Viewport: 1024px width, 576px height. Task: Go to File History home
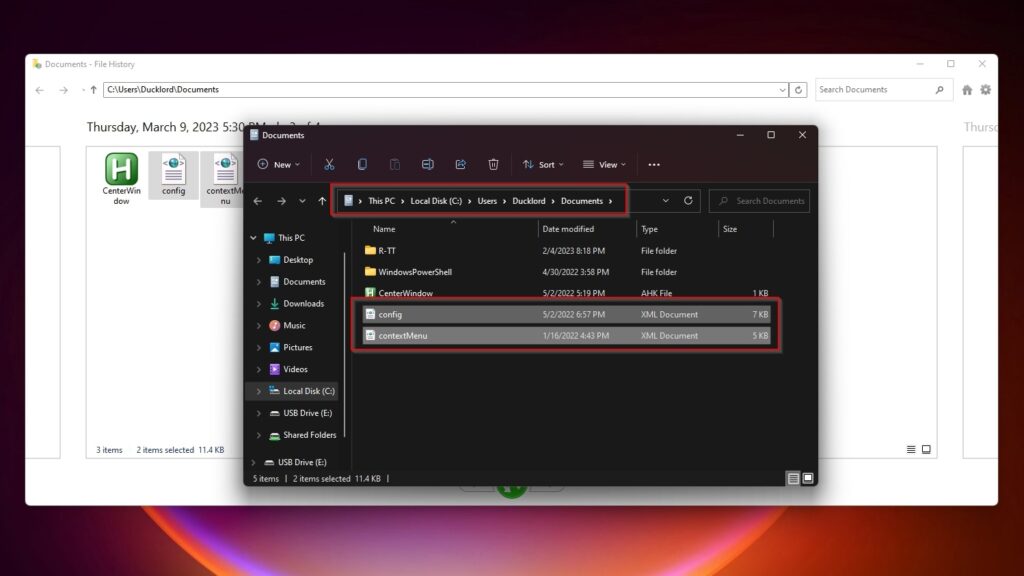[967, 90]
